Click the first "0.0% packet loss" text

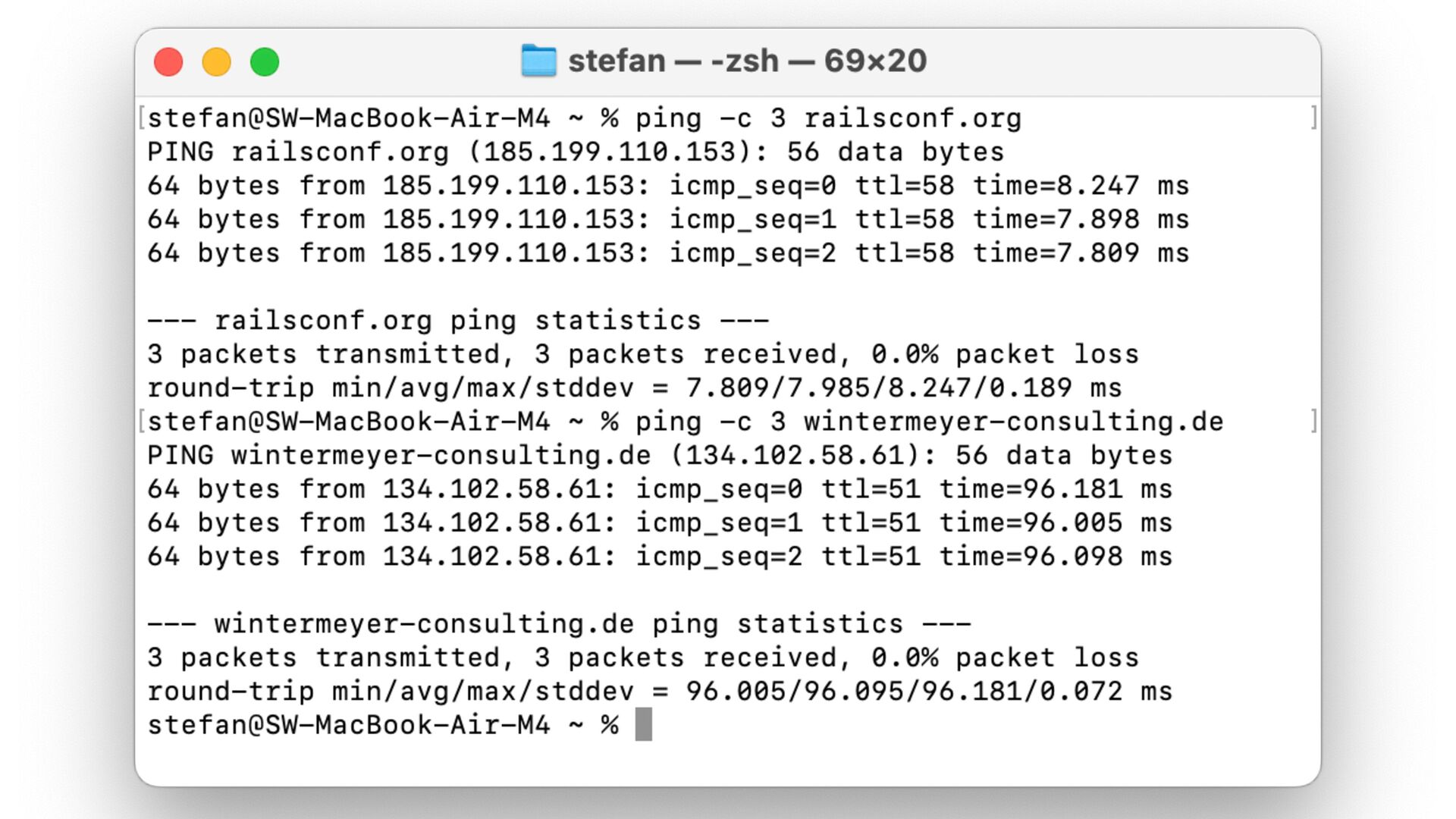pyautogui.click(x=1005, y=354)
